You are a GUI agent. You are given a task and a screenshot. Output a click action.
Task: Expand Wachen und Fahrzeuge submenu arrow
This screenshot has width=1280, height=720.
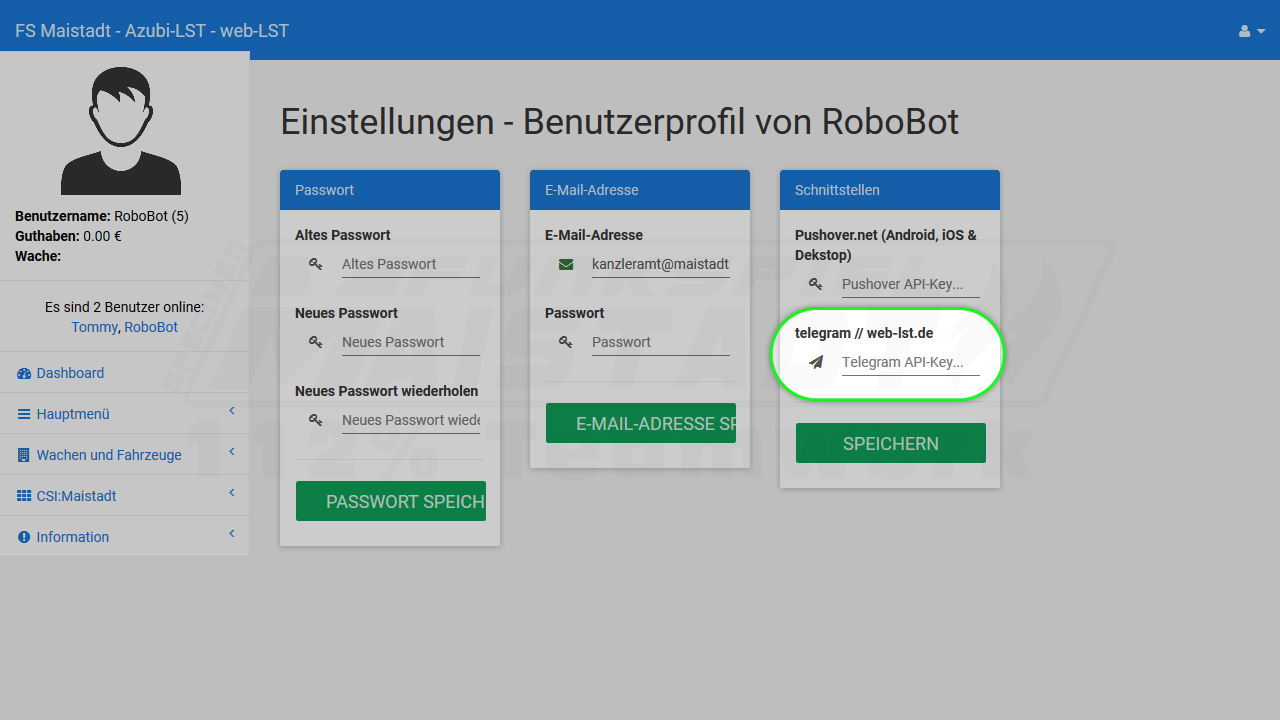pos(232,452)
